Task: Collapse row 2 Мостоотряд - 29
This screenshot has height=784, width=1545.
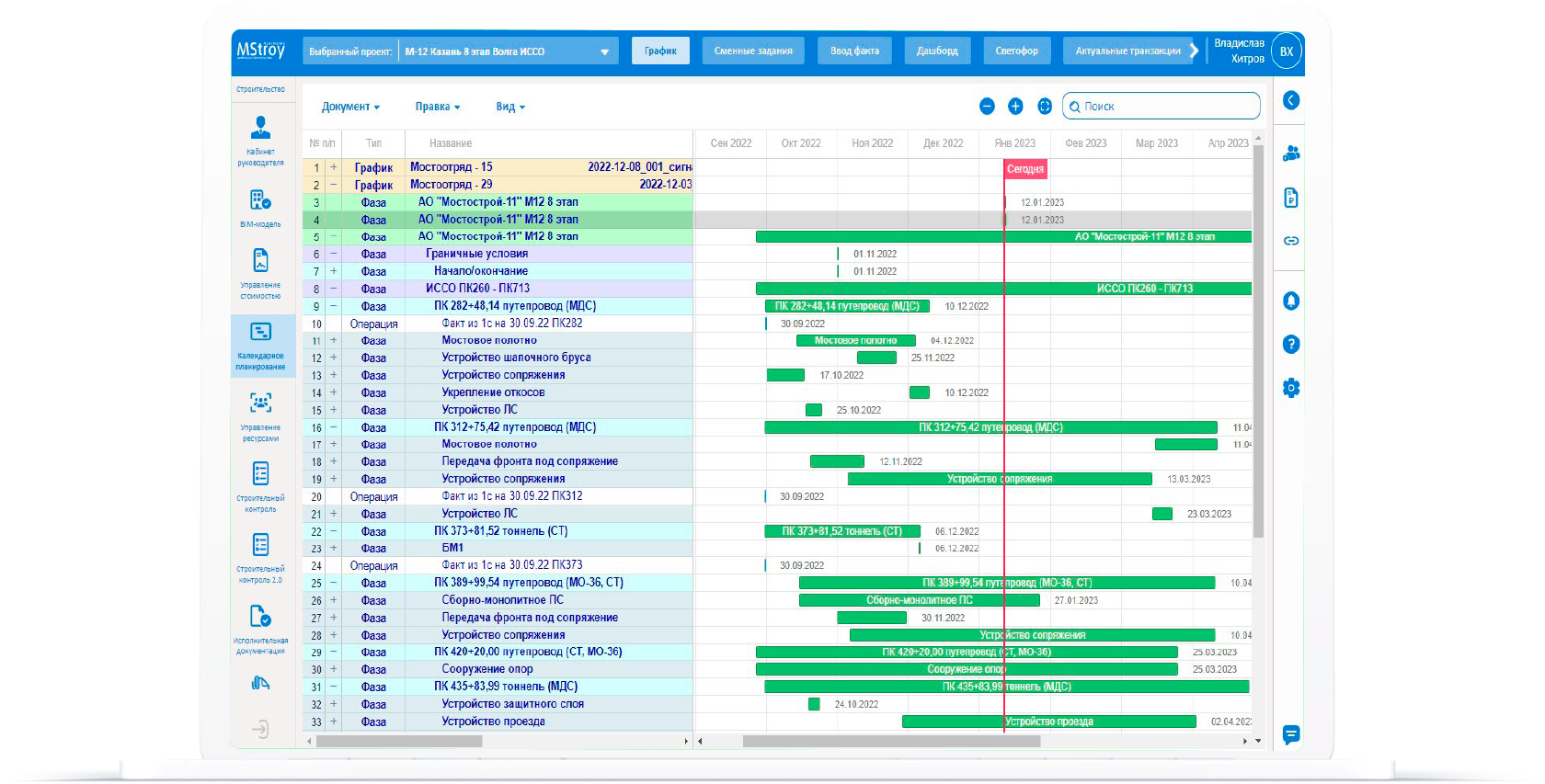Action: point(334,185)
